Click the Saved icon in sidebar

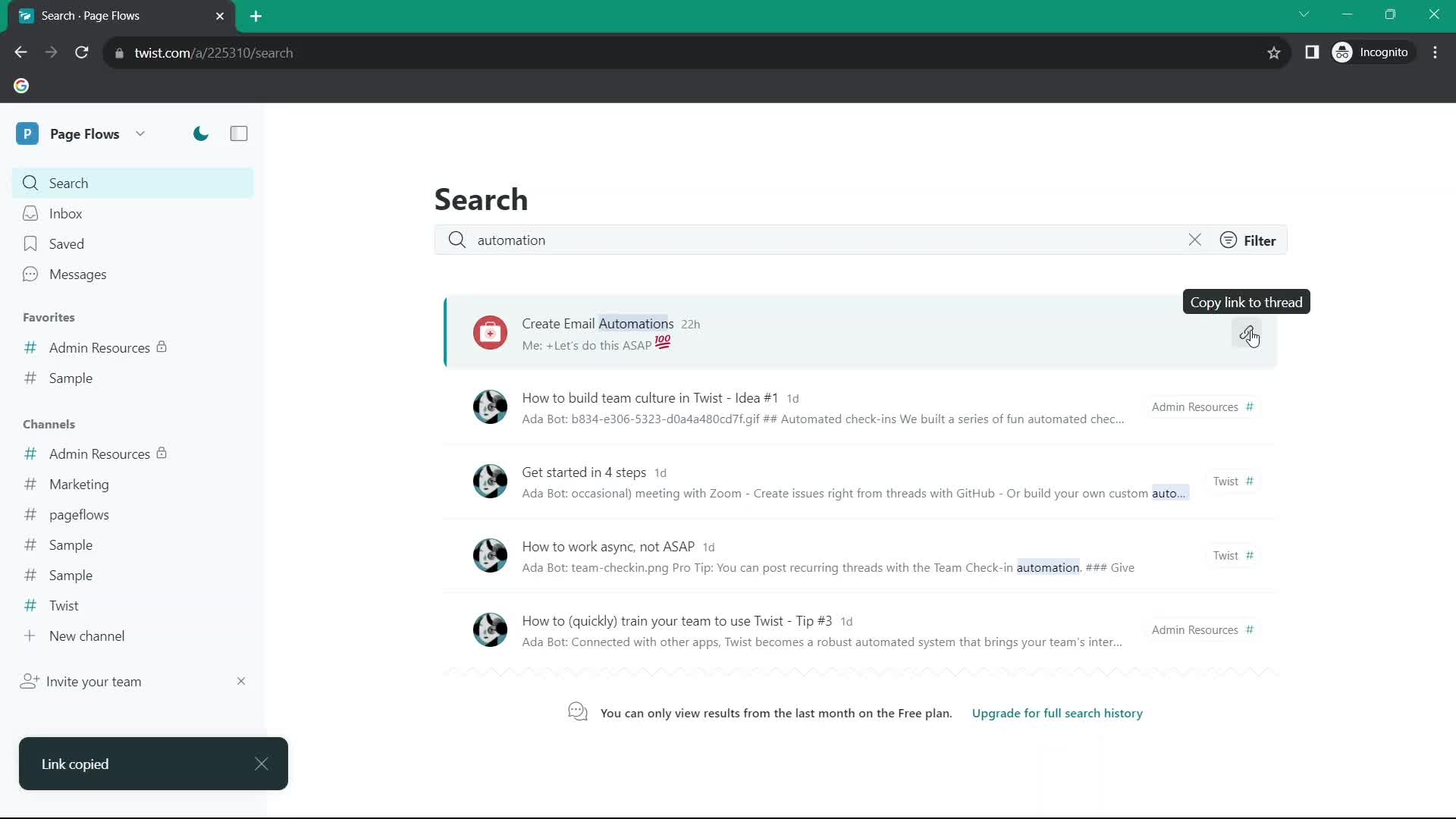tap(30, 243)
